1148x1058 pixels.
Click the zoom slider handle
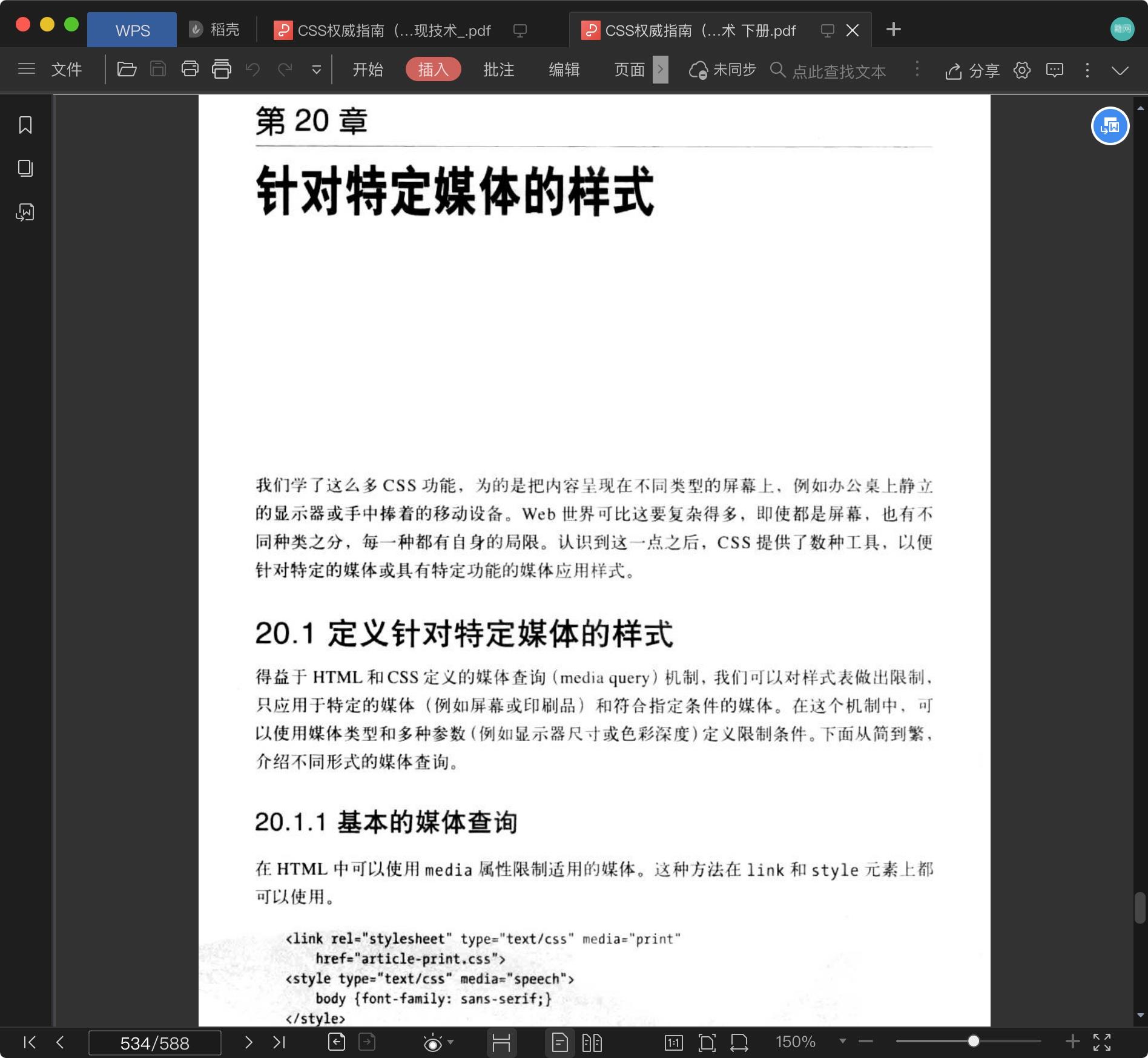pyautogui.click(x=973, y=1041)
